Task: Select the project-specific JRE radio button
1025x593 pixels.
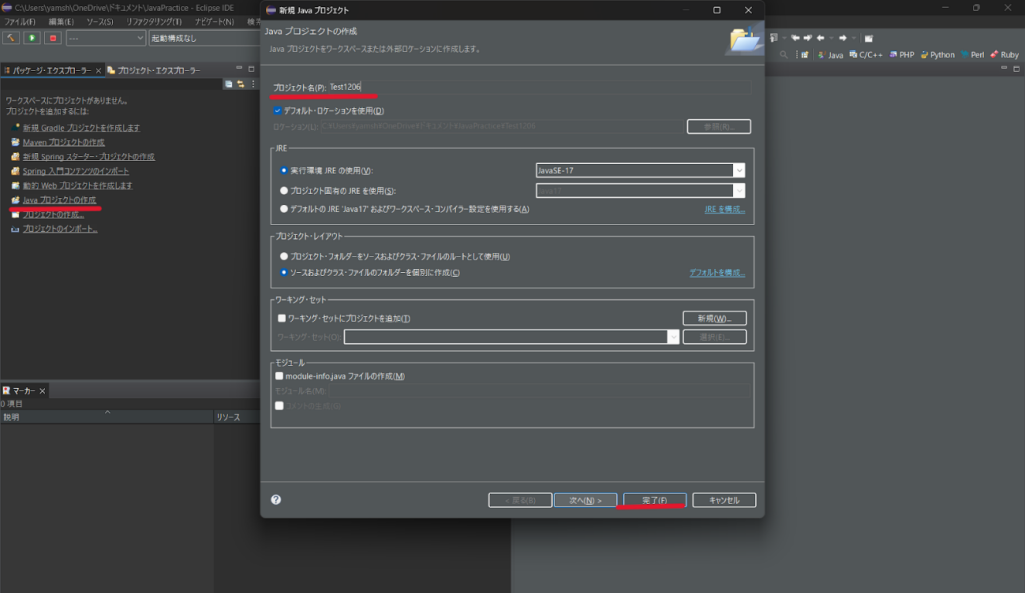Action: 284,191
